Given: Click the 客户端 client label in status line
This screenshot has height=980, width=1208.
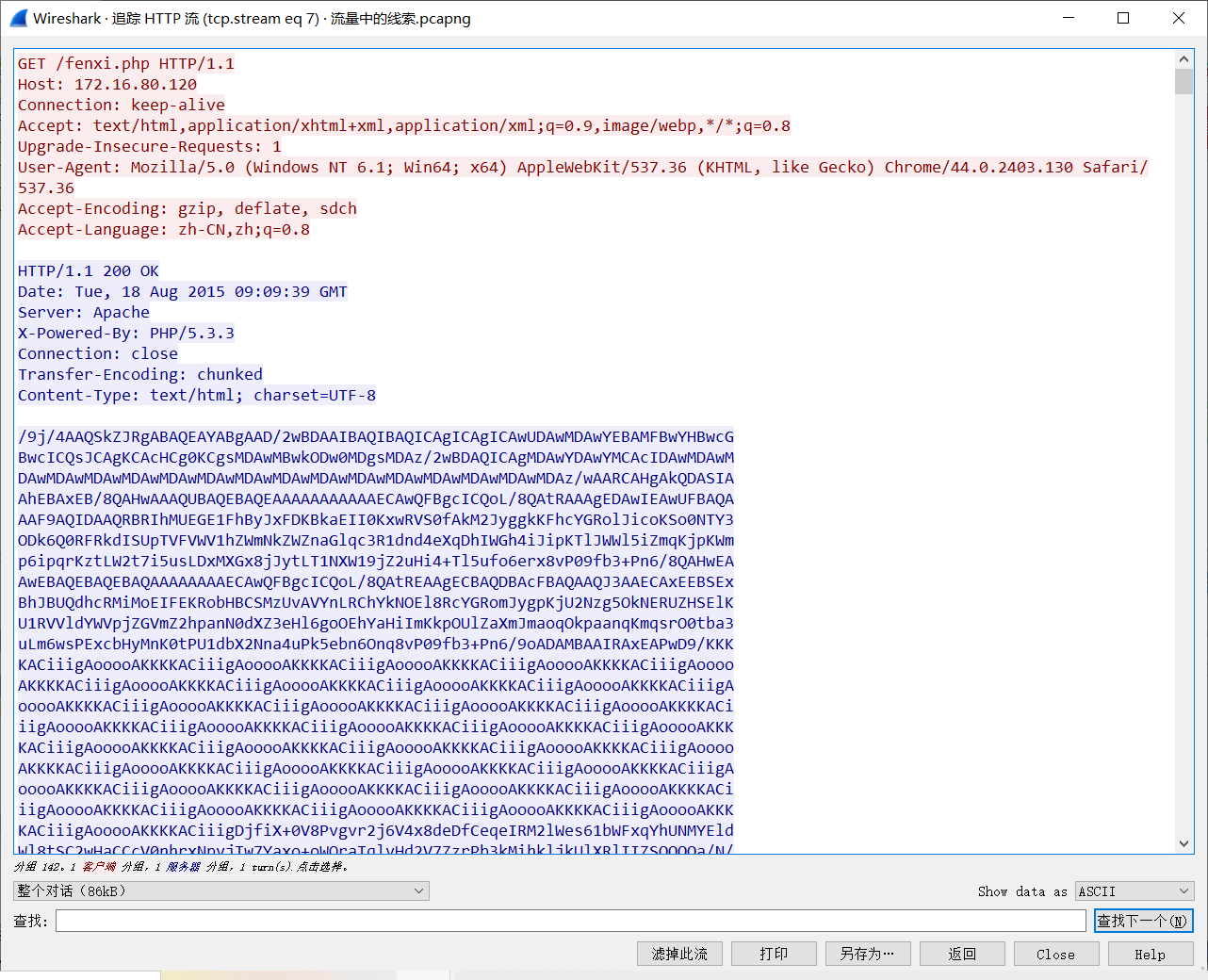Looking at the screenshot, I should (x=99, y=867).
